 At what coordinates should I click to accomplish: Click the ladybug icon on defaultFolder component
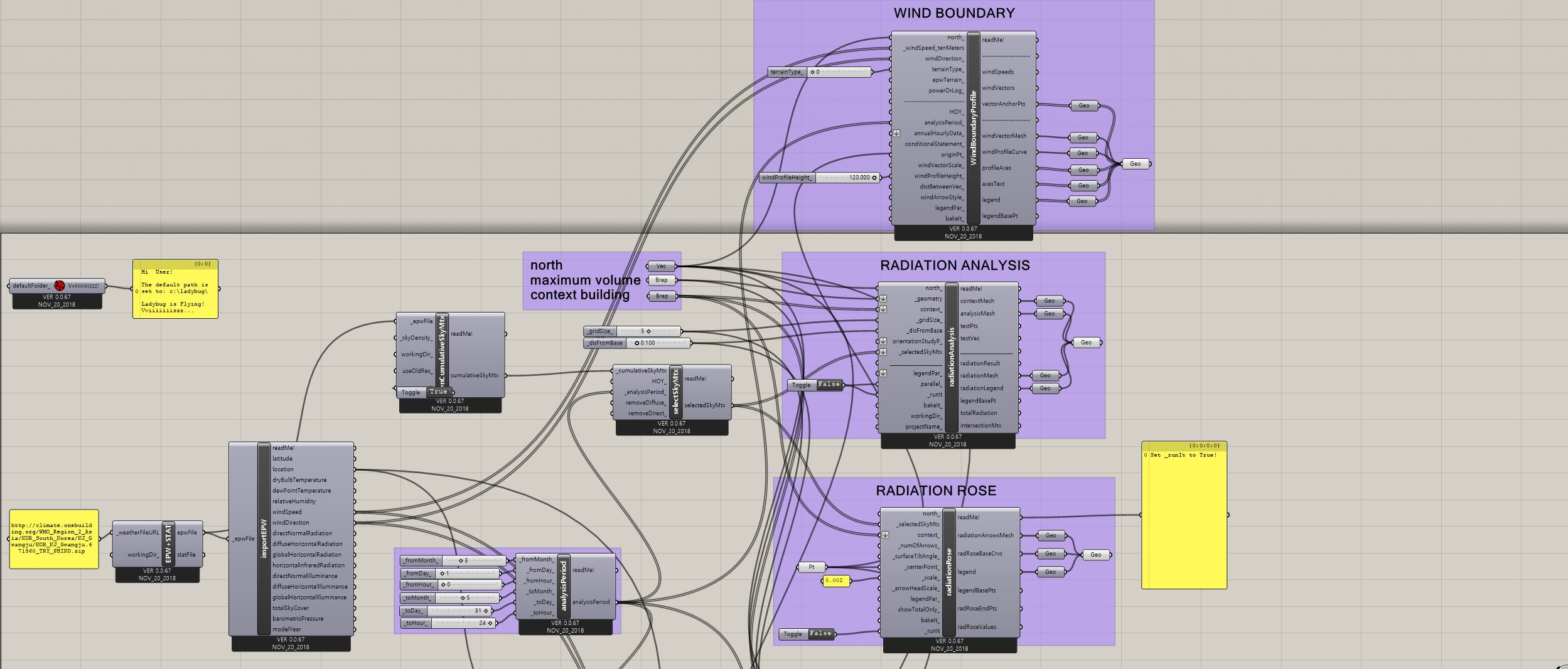[60, 286]
